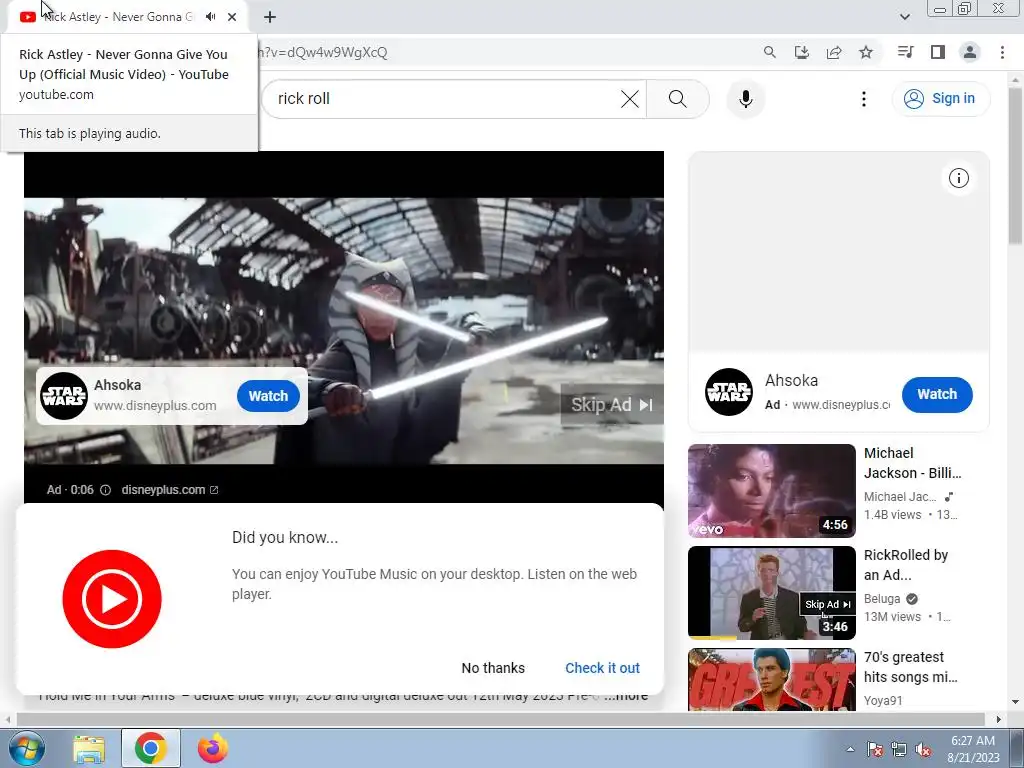The width and height of the screenshot is (1024, 768).
Task: Open the 70's greatest hits songs title
Action: [x=910, y=667]
